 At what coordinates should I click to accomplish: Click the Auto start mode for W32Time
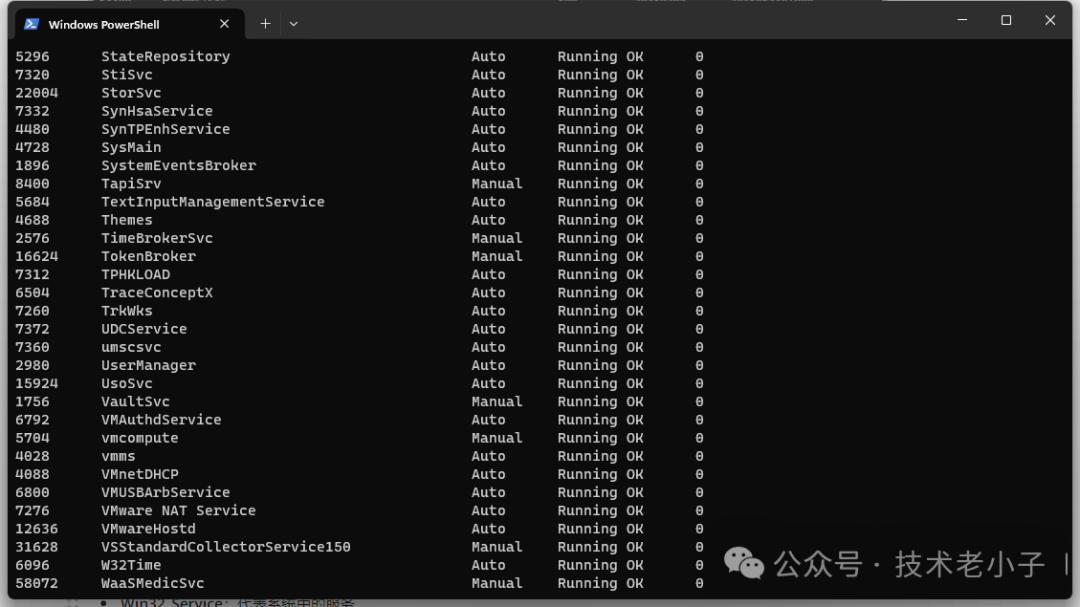(x=488, y=565)
